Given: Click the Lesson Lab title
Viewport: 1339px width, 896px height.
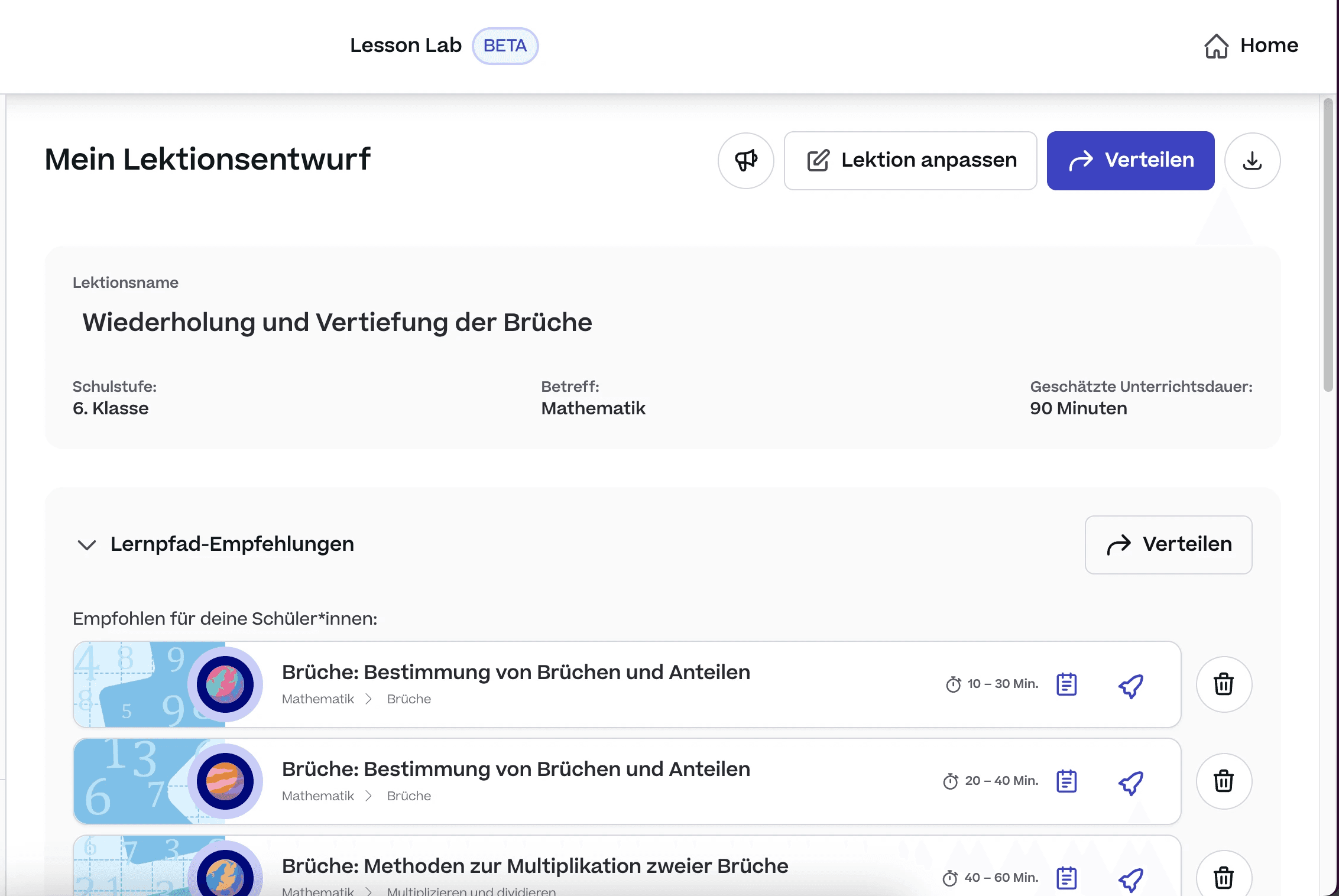Looking at the screenshot, I should click(406, 46).
